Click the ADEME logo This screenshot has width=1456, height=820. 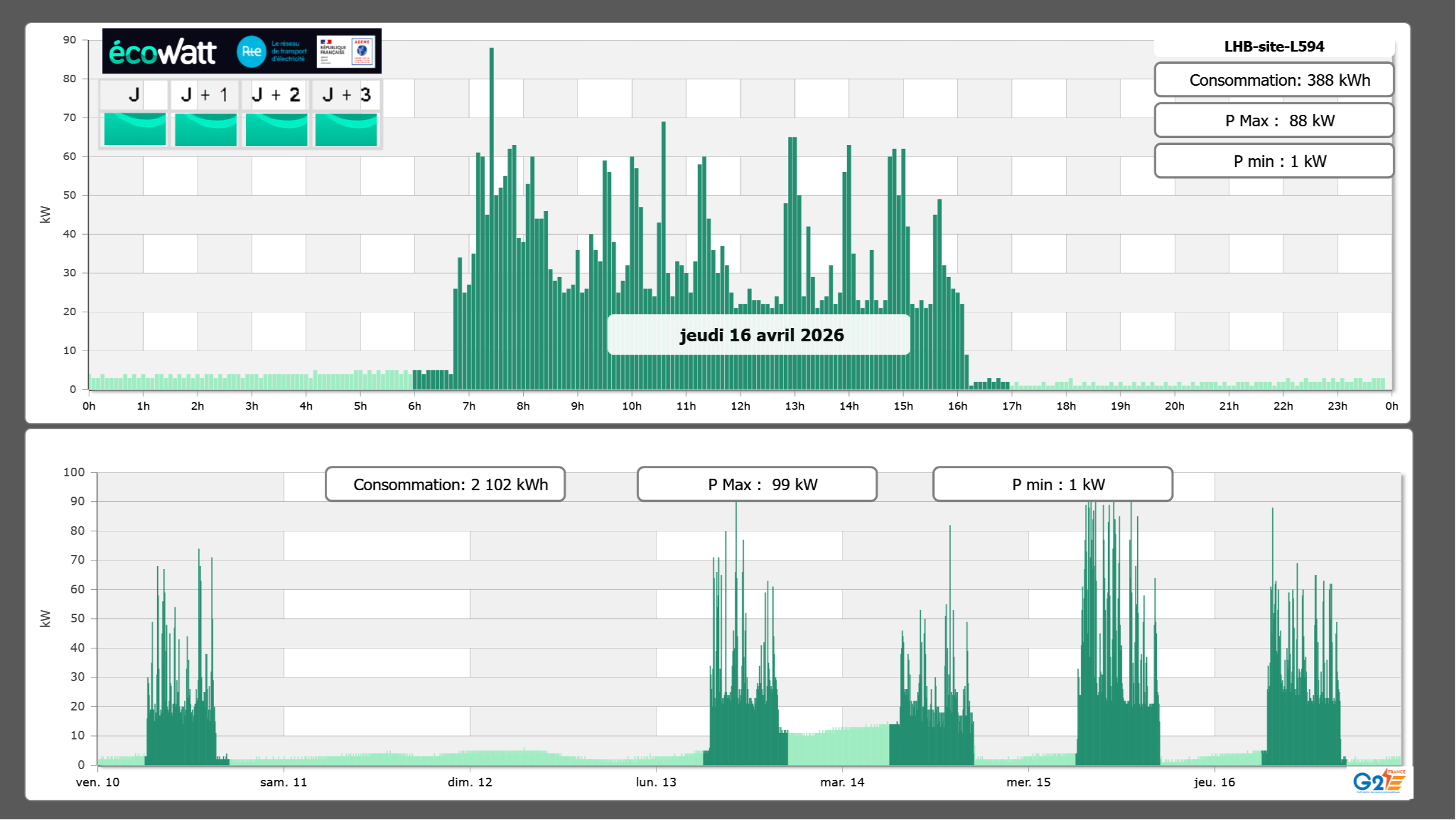click(363, 51)
